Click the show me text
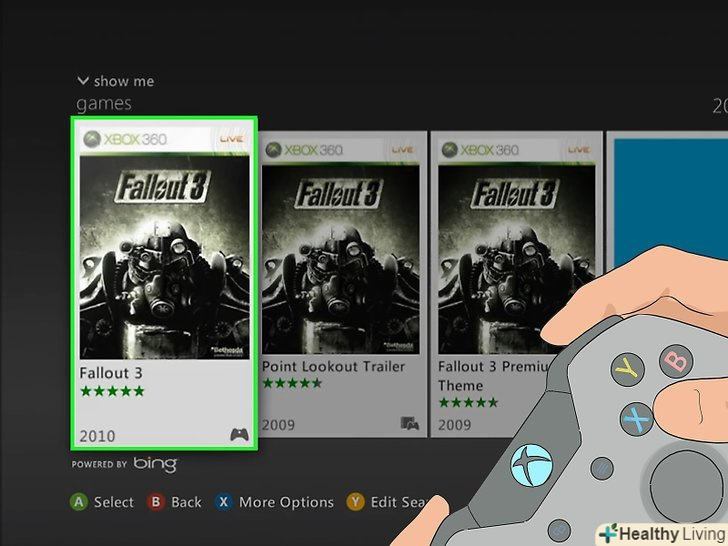The height and width of the screenshot is (546, 728). 124,81
